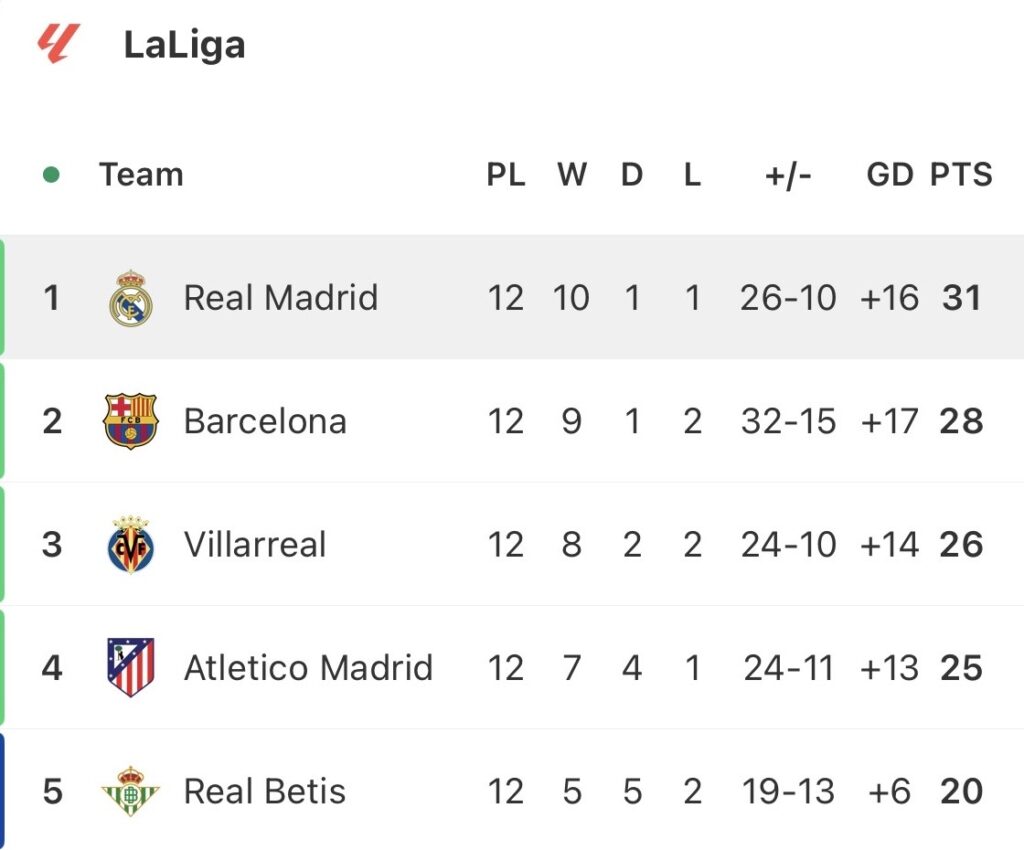Click the Team column header

coord(141,175)
